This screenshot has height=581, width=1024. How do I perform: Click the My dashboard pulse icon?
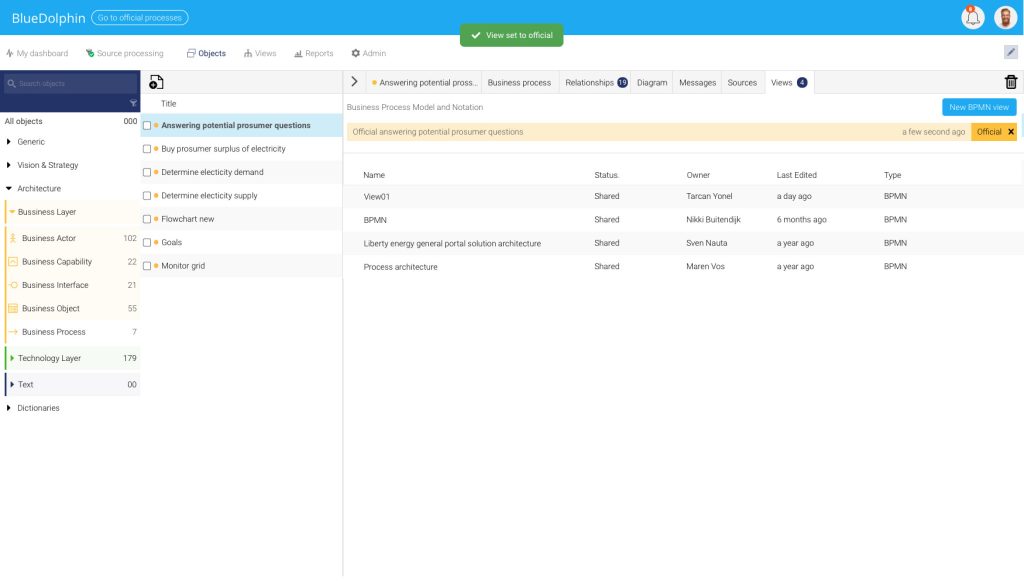[x=10, y=54]
